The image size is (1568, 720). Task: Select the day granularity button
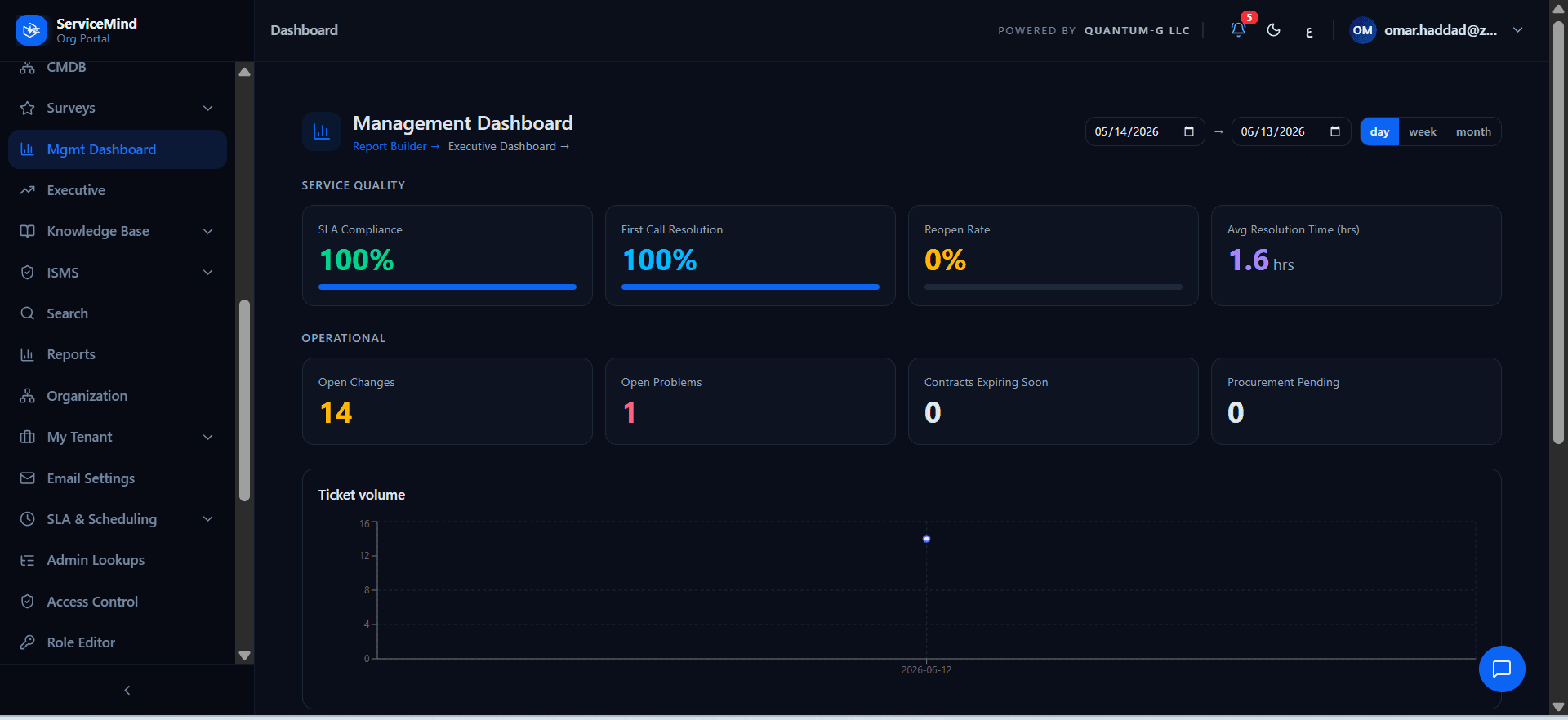pyautogui.click(x=1379, y=131)
